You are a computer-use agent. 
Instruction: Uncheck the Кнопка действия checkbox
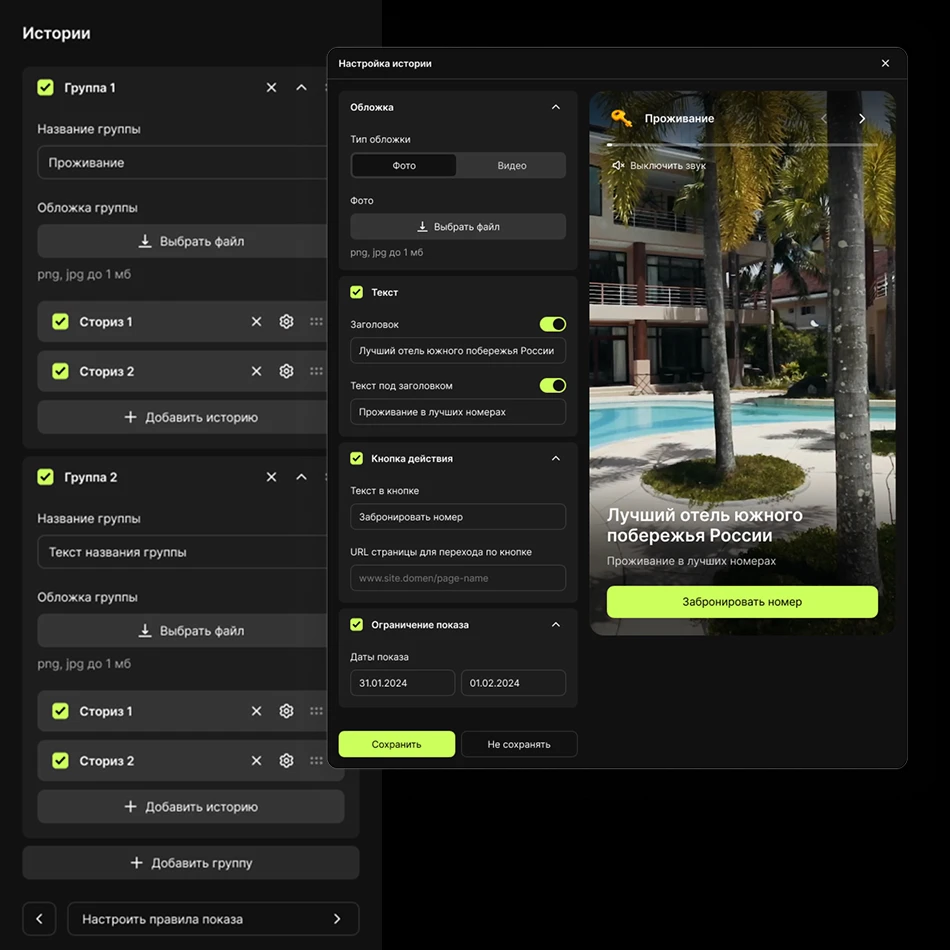[356, 459]
